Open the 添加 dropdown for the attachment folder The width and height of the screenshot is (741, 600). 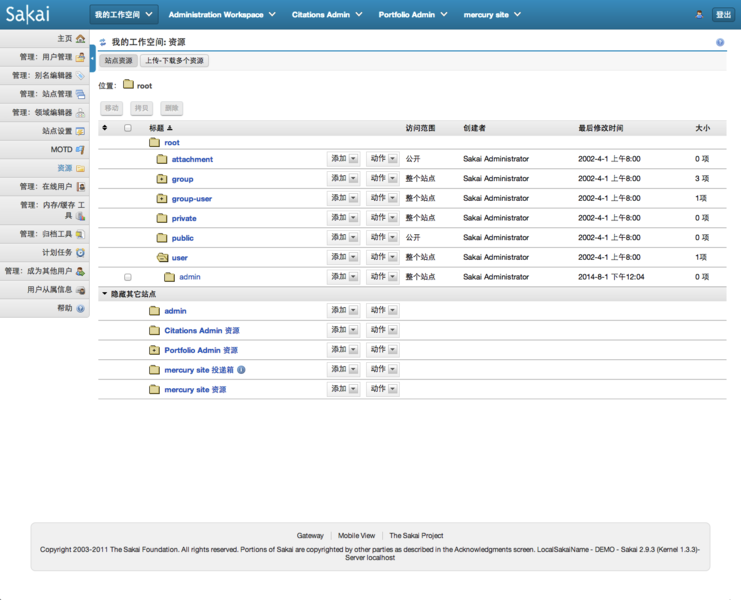click(x=344, y=159)
